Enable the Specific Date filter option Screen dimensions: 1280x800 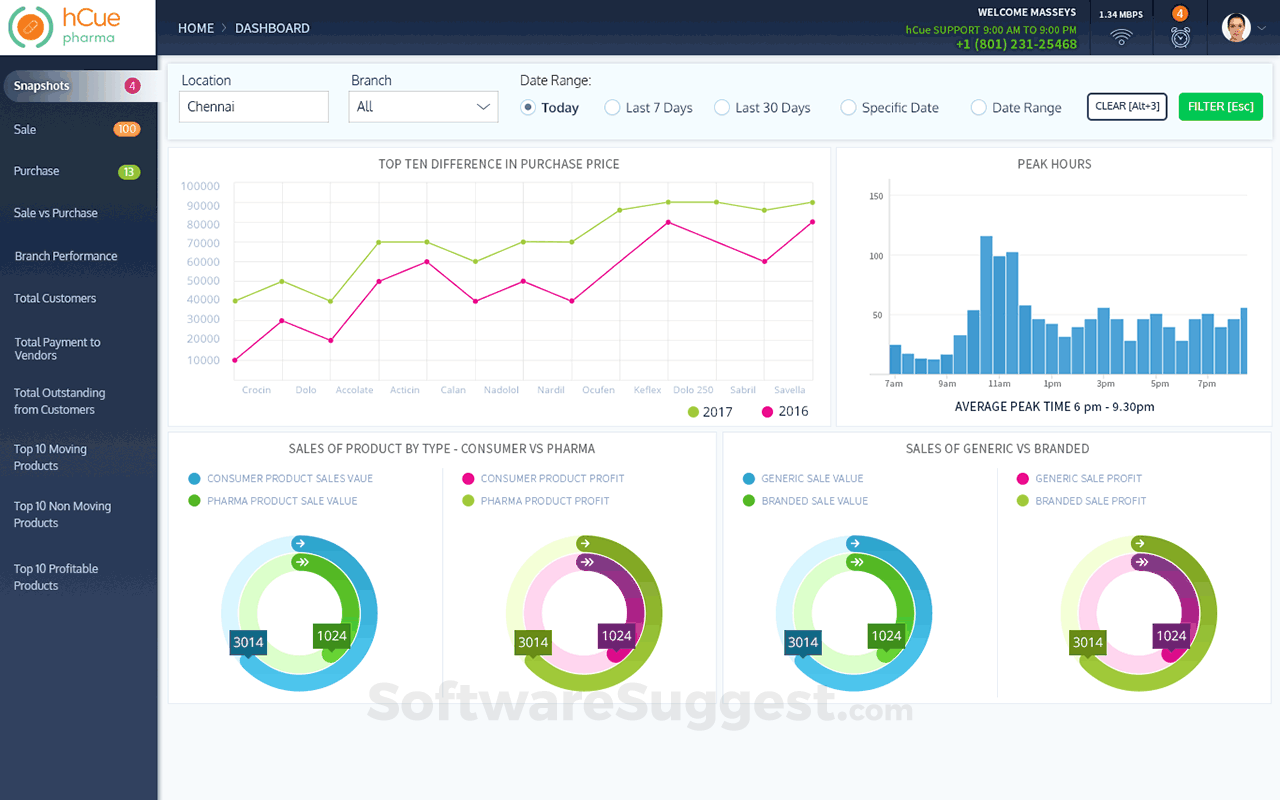coord(848,107)
